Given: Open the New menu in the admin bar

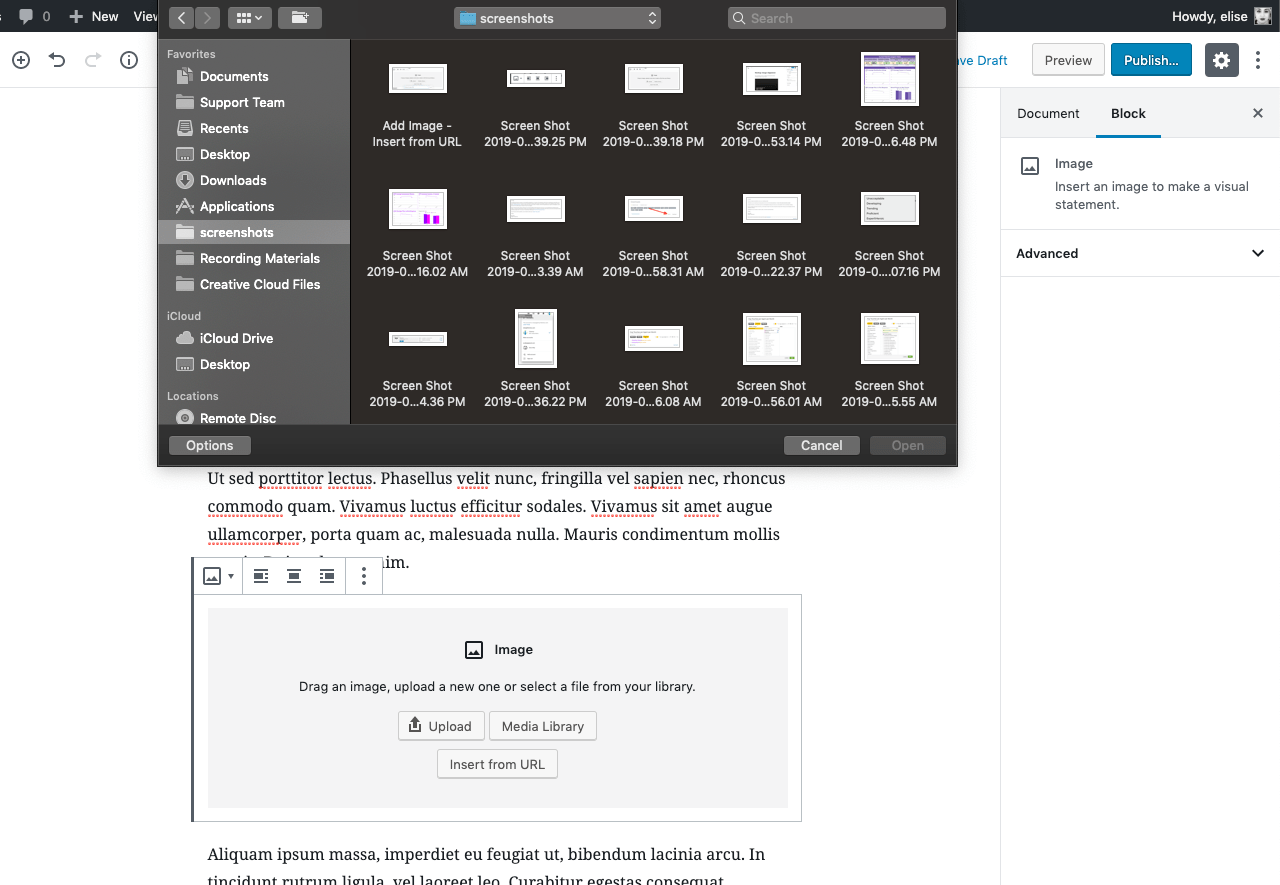Looking at the screenshot, I should 93,16.
